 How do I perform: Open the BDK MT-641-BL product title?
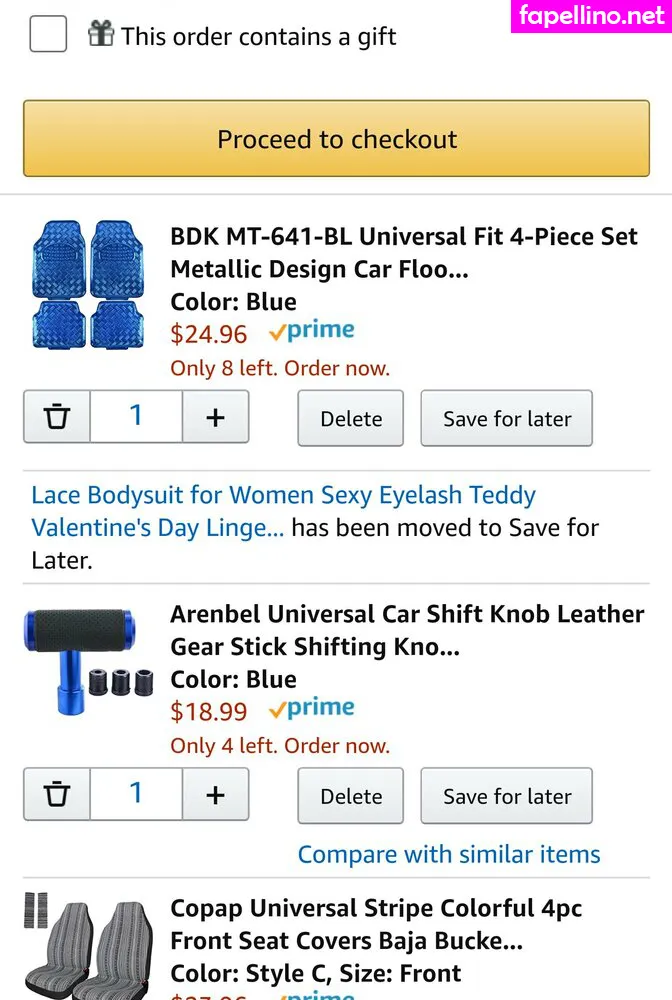403,253
